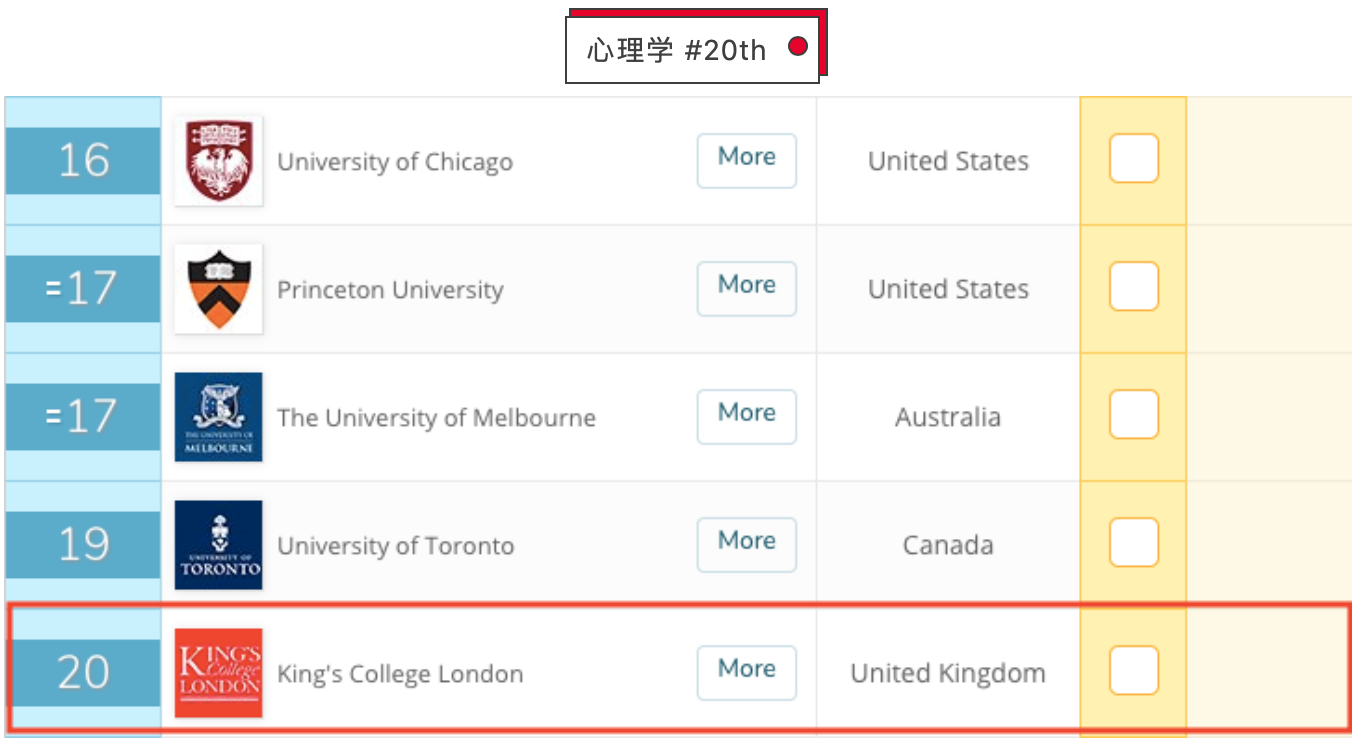Click the University of Toronto logo

(x=218, y=545)
